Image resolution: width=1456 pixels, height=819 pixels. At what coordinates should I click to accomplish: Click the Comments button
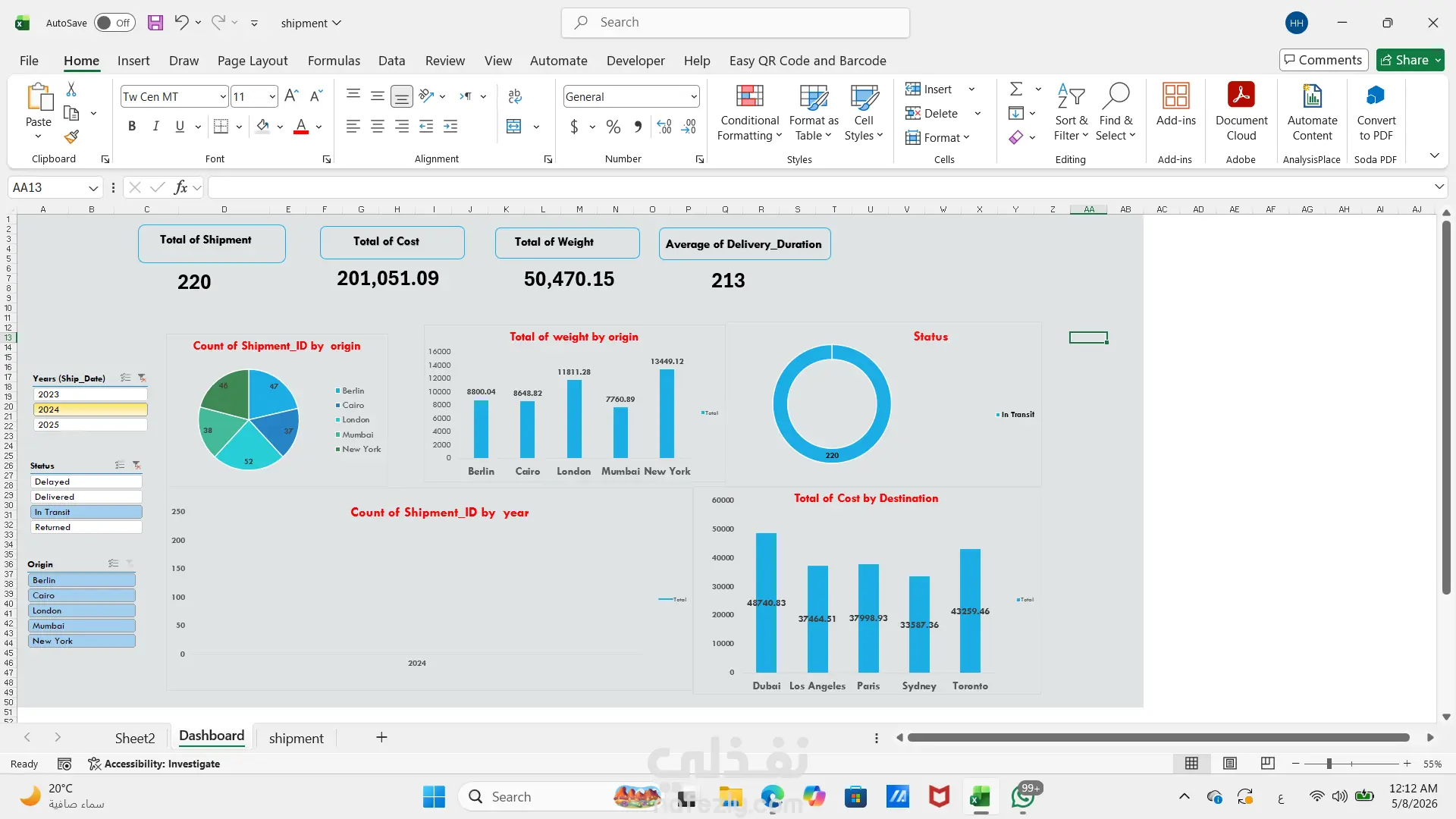(x=1323, y=60)
